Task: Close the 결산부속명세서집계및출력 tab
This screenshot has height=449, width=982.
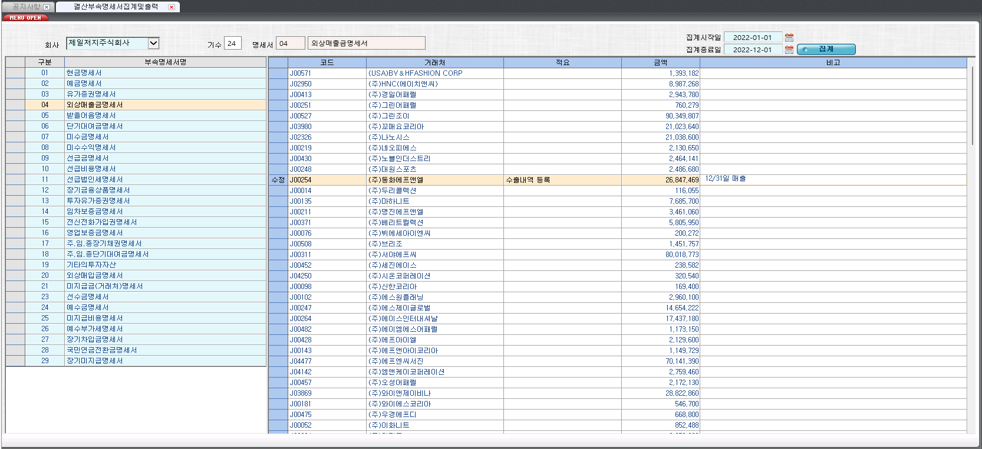Action: (171, 7)
